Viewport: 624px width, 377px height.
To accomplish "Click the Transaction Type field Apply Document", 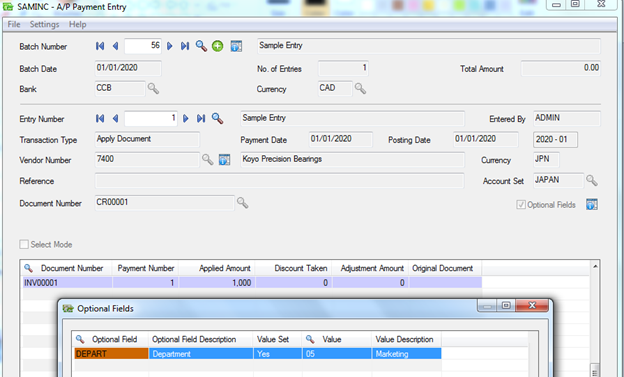I will pyautogui.click(x=147, y=139).
